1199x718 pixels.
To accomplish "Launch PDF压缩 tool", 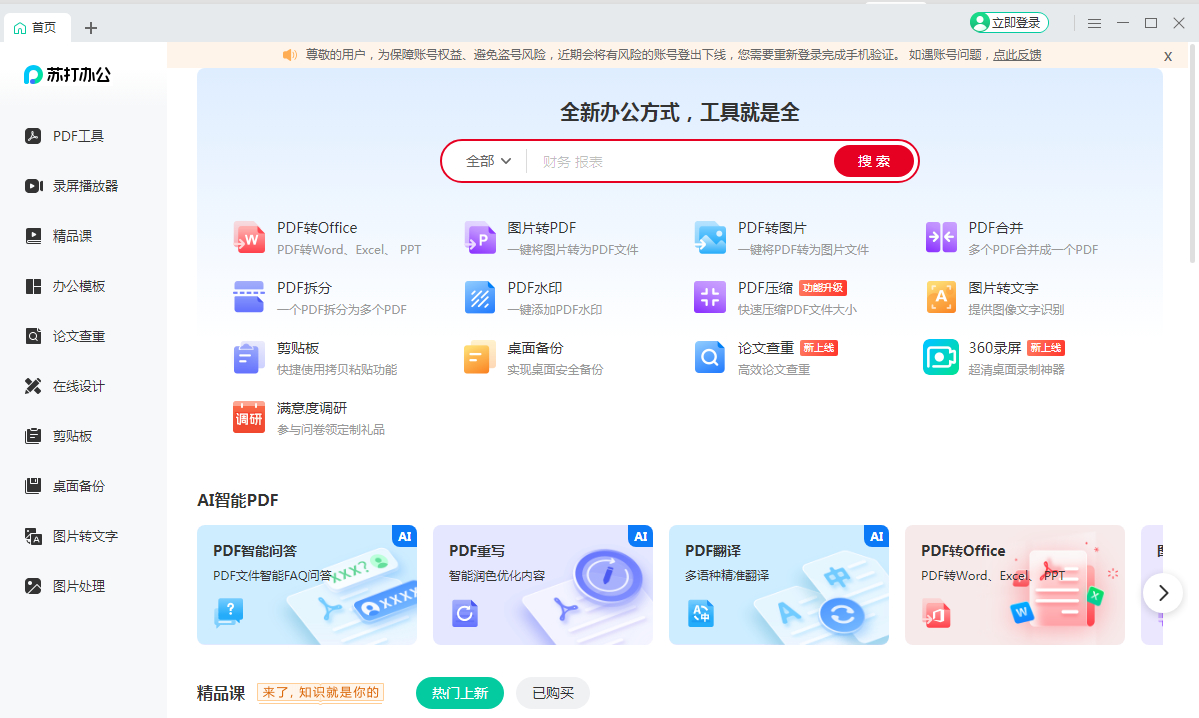I will click(x=776, y=298).
